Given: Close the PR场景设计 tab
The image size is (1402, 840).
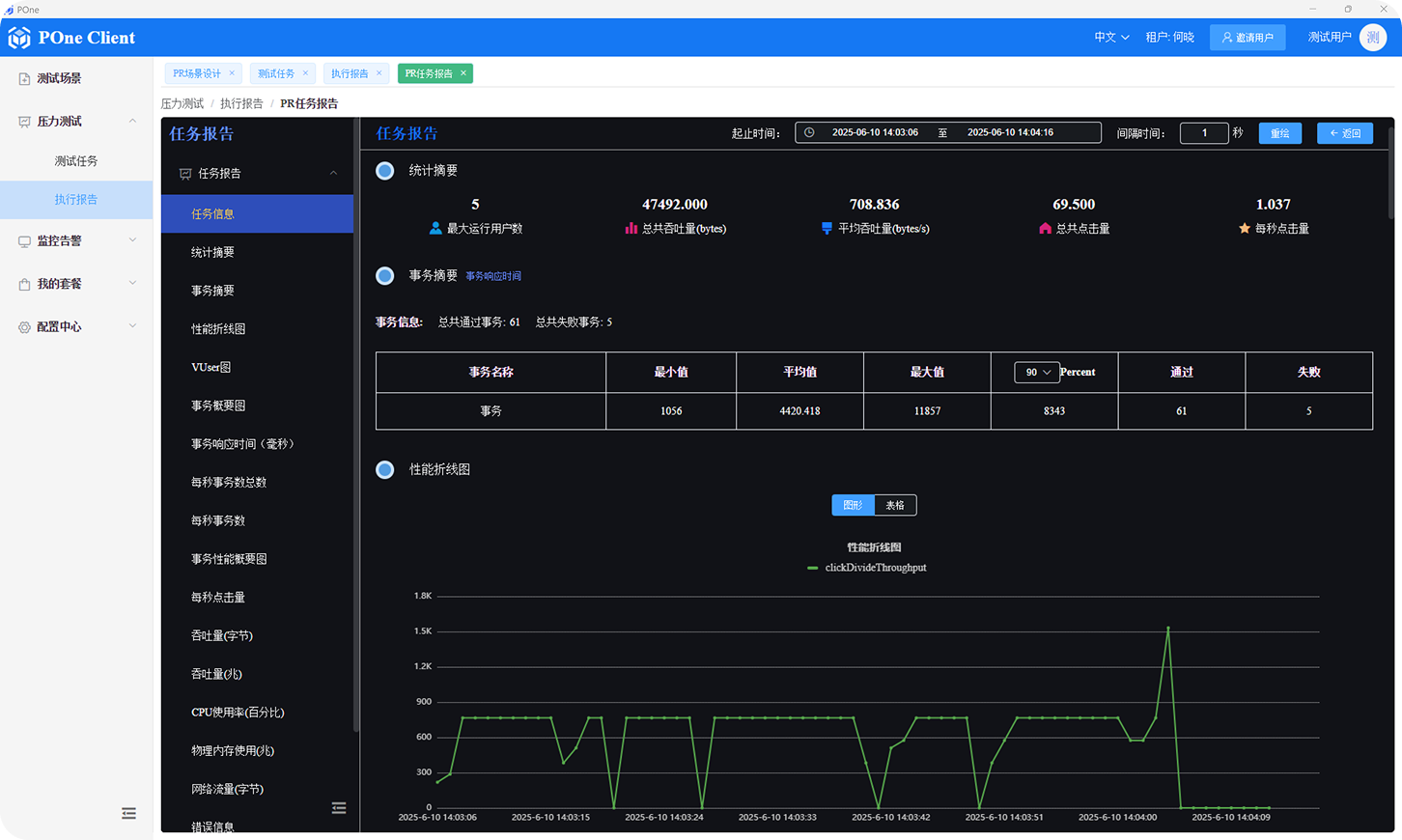Looking at the screenshot, I should 232,73.
